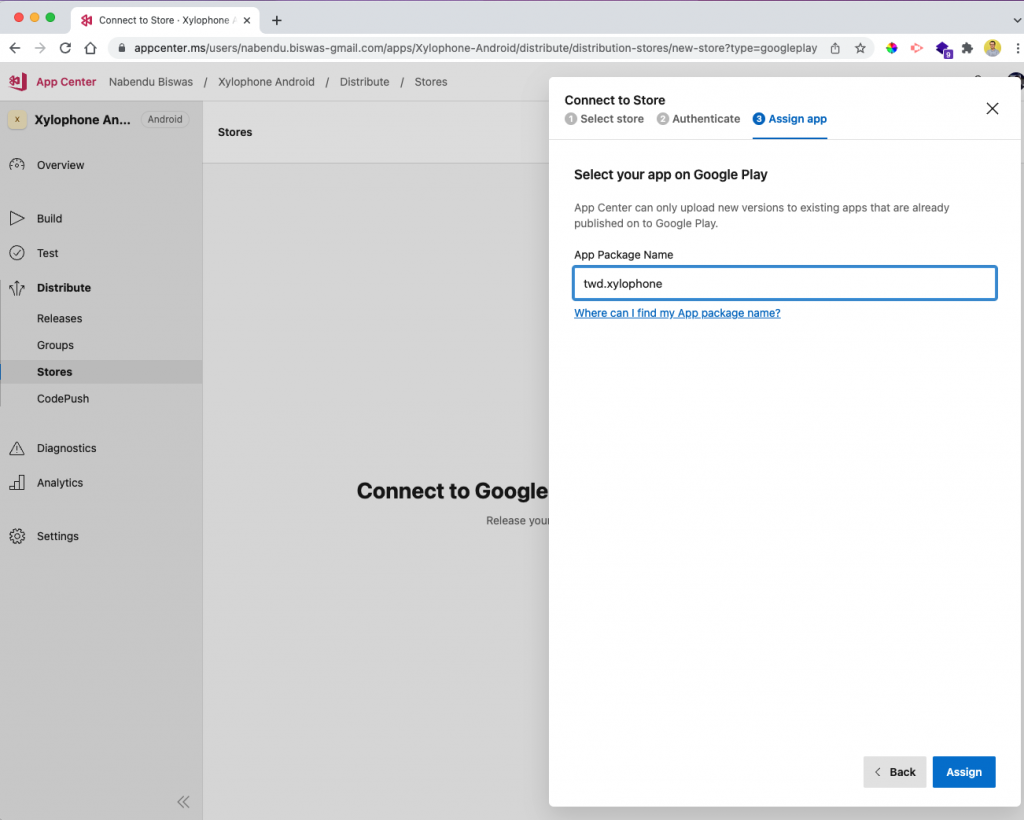Click the purple extension with badge
The width and height of the screenshot is (1024, 820).
944,49
